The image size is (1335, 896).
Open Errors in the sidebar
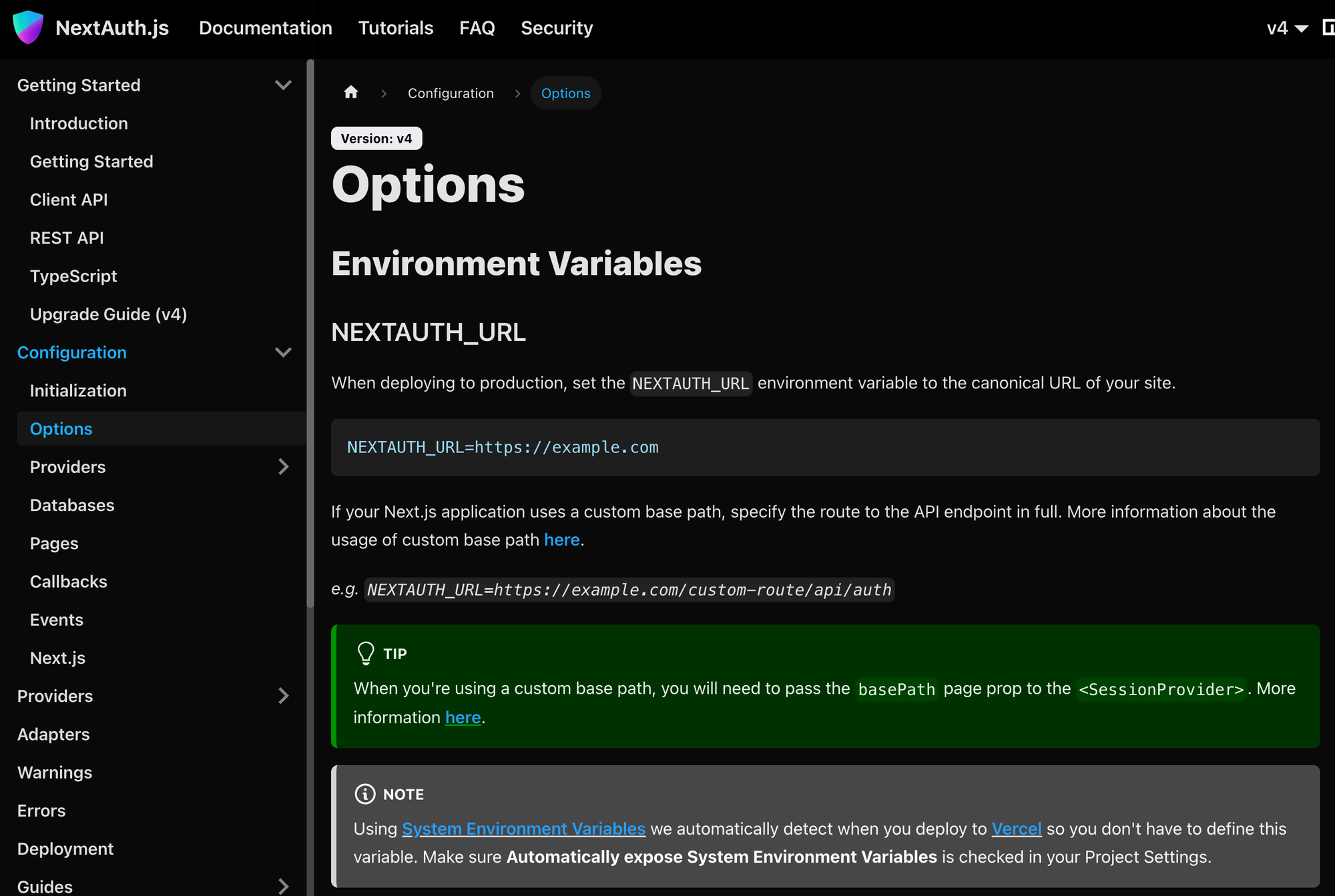(x=41, y=811)
